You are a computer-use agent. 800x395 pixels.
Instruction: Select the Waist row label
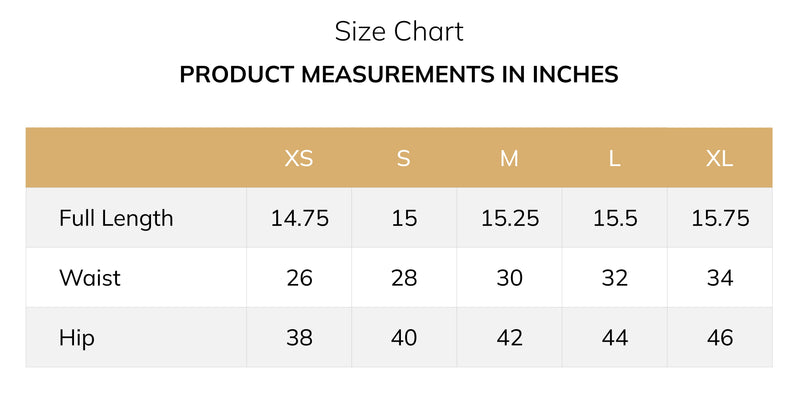pos(90,278)
